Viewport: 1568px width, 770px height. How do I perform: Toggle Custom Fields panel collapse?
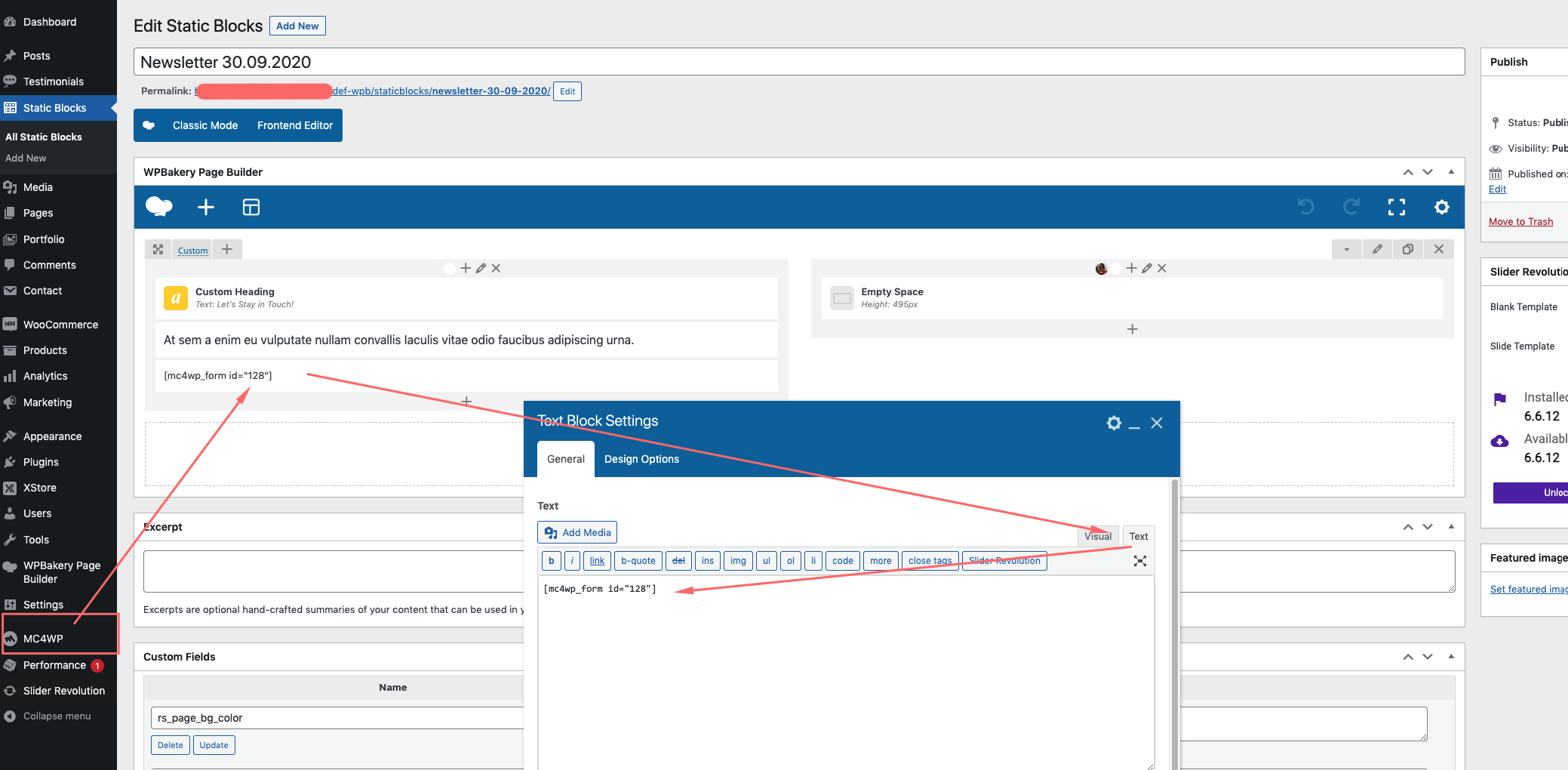pos(1451,657)
